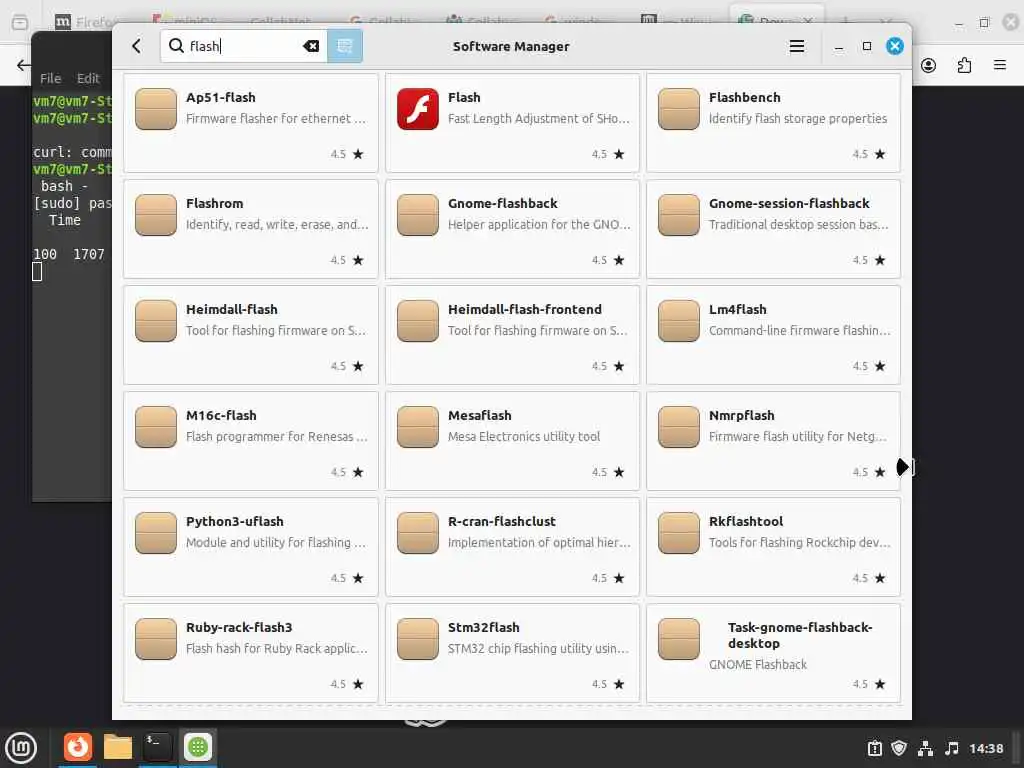Click 'Implementation of optimal hier…' description
The image size is (1024, 768).
tap(539, 542)
